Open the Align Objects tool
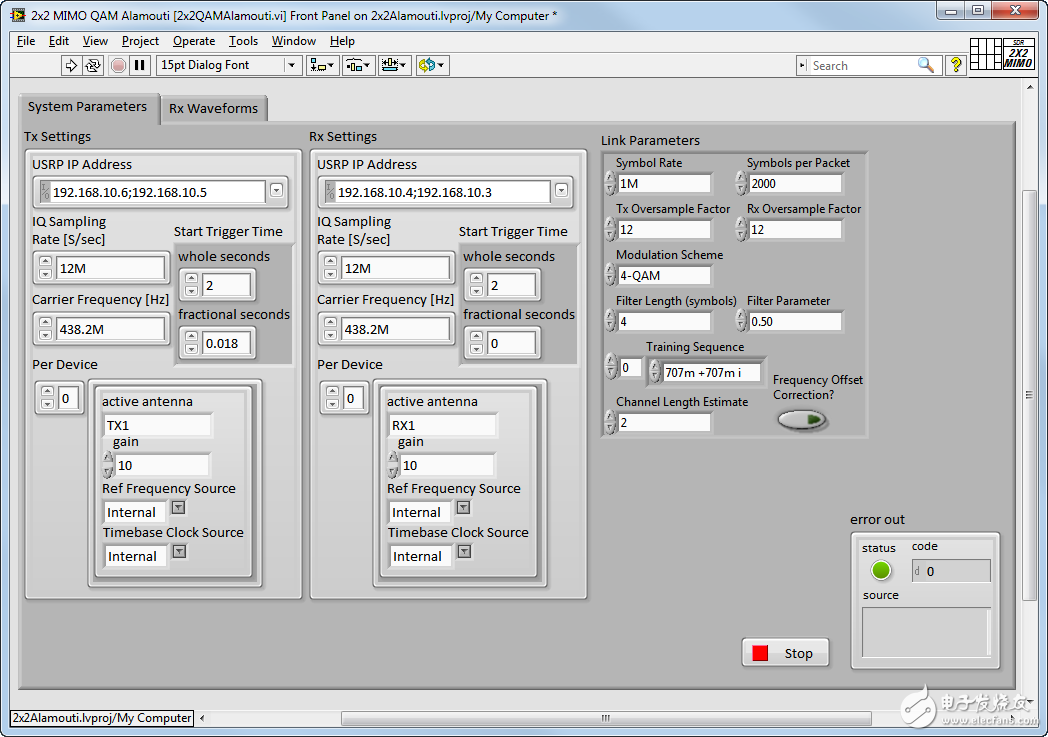 click(x=323, y=65)
